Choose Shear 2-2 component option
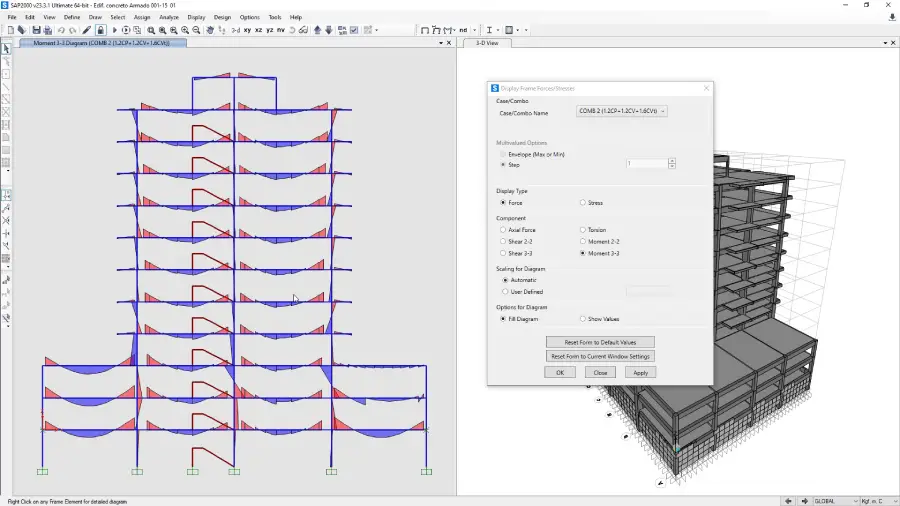The image size is (900, 506). click(503, 241)
